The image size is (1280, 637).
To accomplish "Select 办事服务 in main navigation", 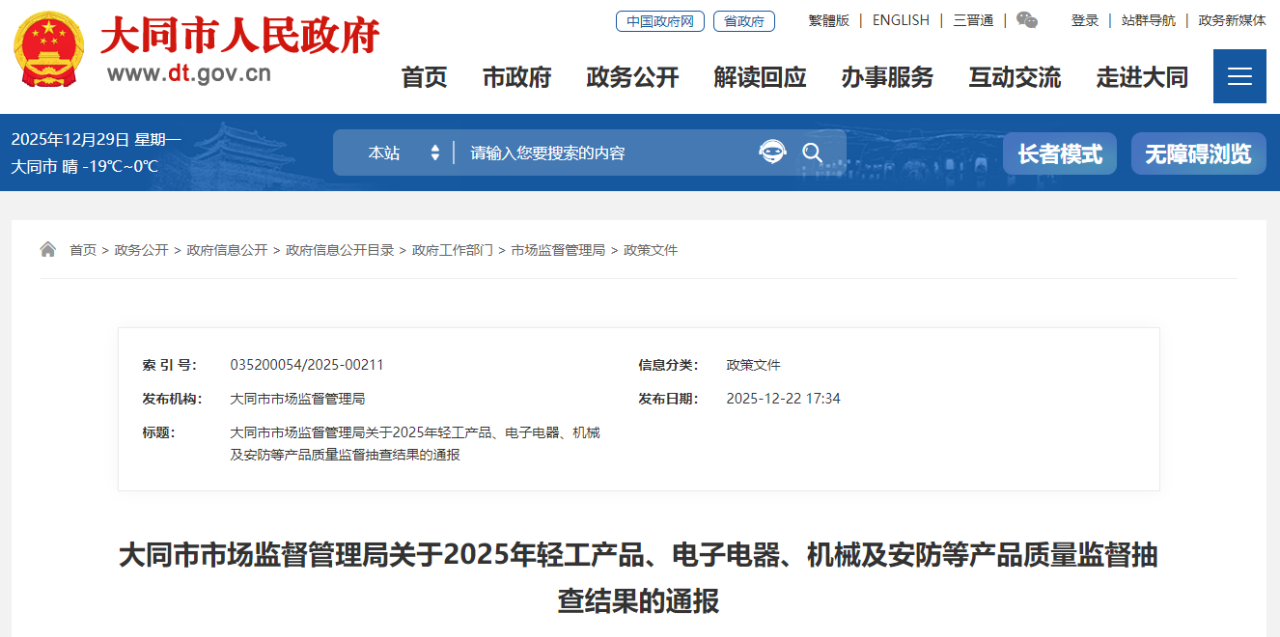I will click(x=887, y=77).
